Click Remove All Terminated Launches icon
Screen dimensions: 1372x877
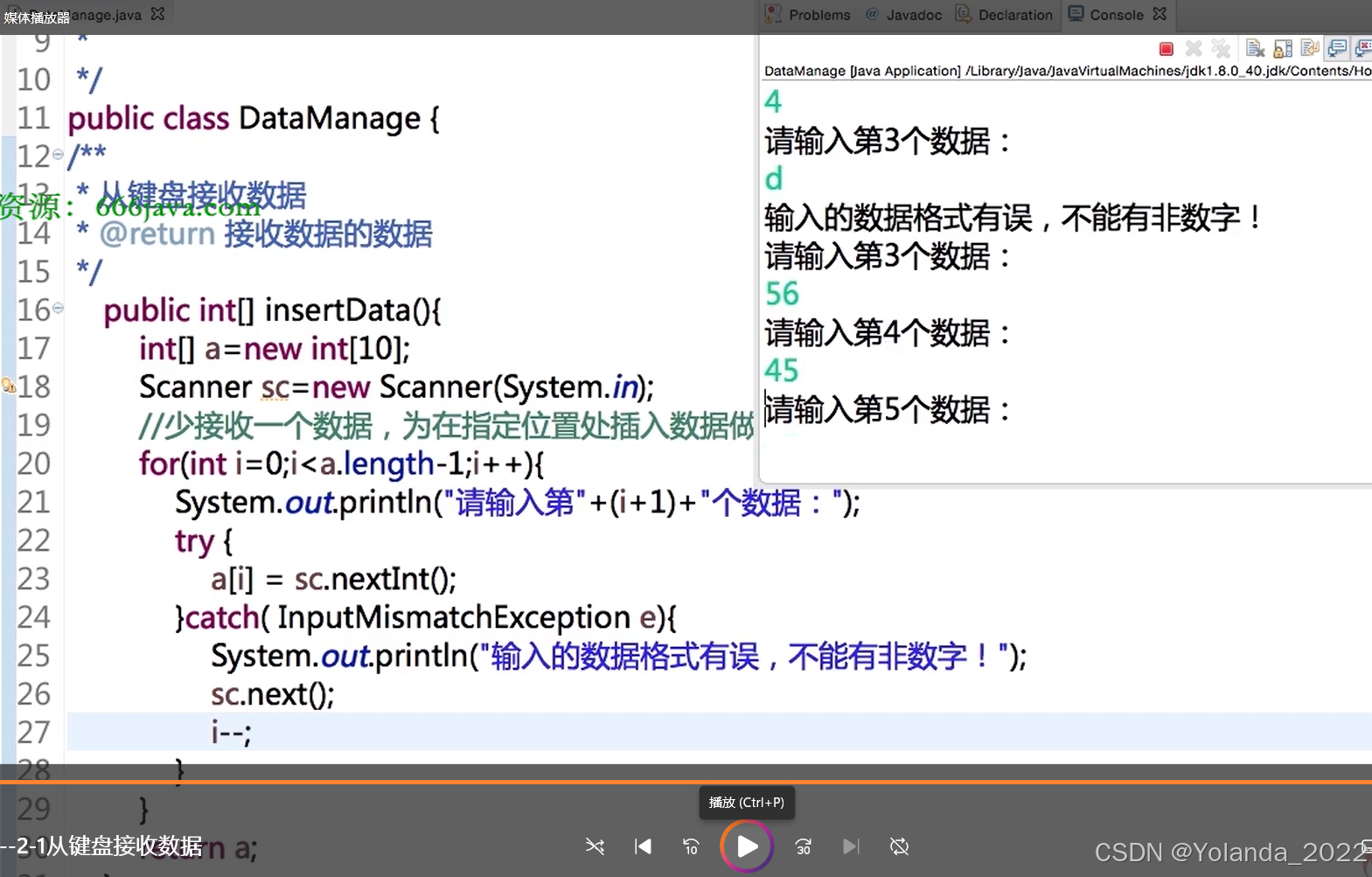(1222, 49)
